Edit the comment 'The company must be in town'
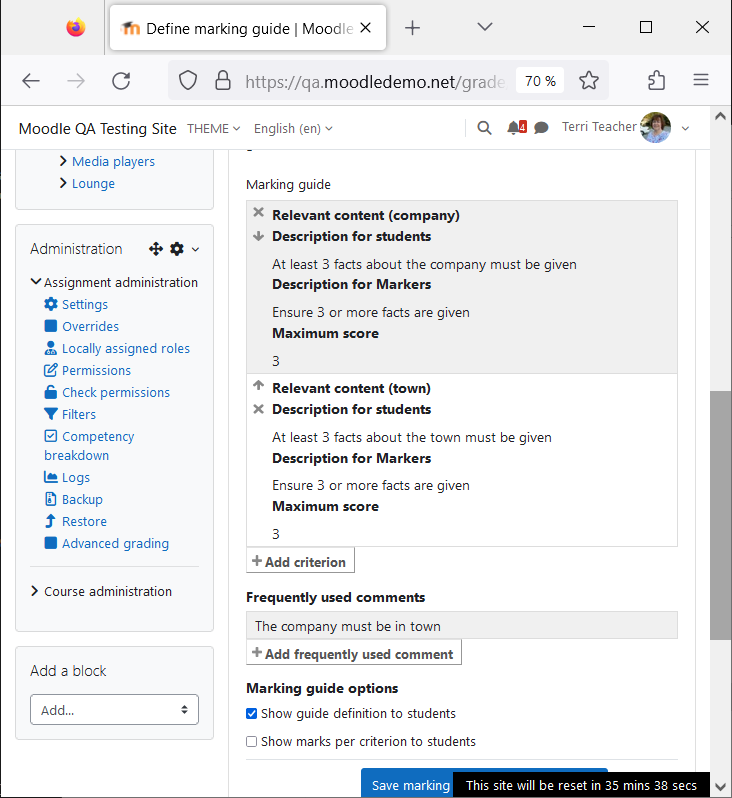The height and width of the screenshot is (798, 732). pyautogui.click(x=462, y=625)
